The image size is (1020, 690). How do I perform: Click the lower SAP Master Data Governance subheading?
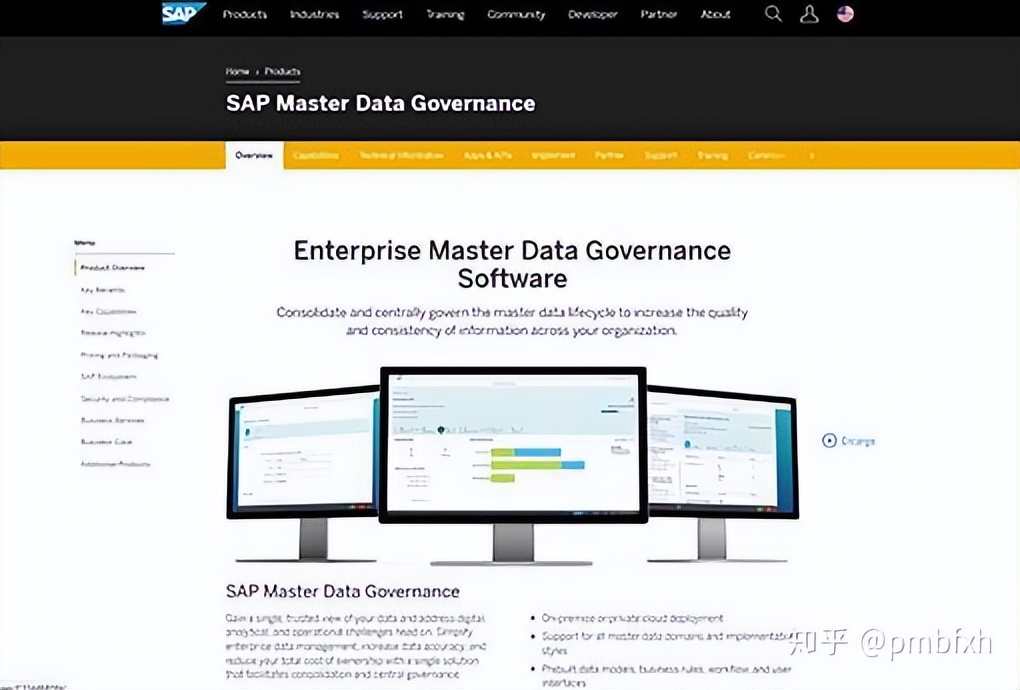[343, 591]
